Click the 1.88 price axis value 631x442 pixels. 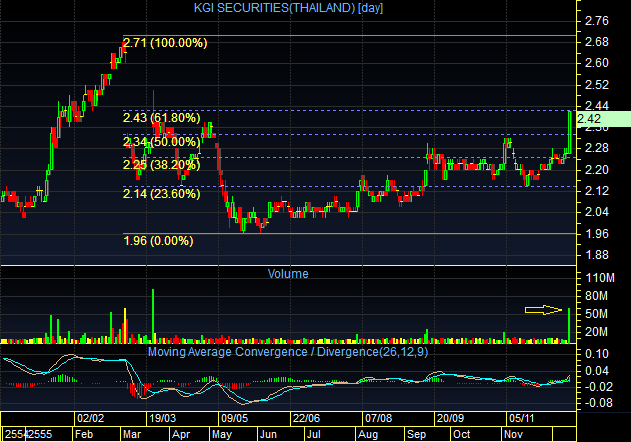tap(596, 254)
